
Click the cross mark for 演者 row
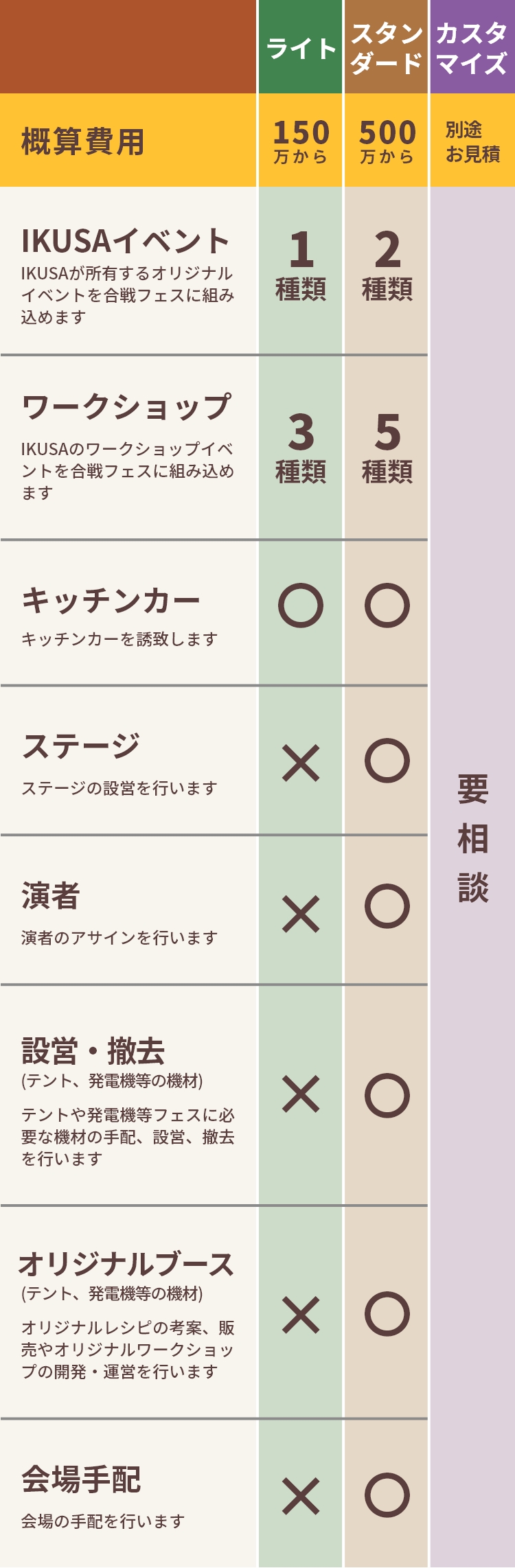pyautogui.click(x=301, y=914)
